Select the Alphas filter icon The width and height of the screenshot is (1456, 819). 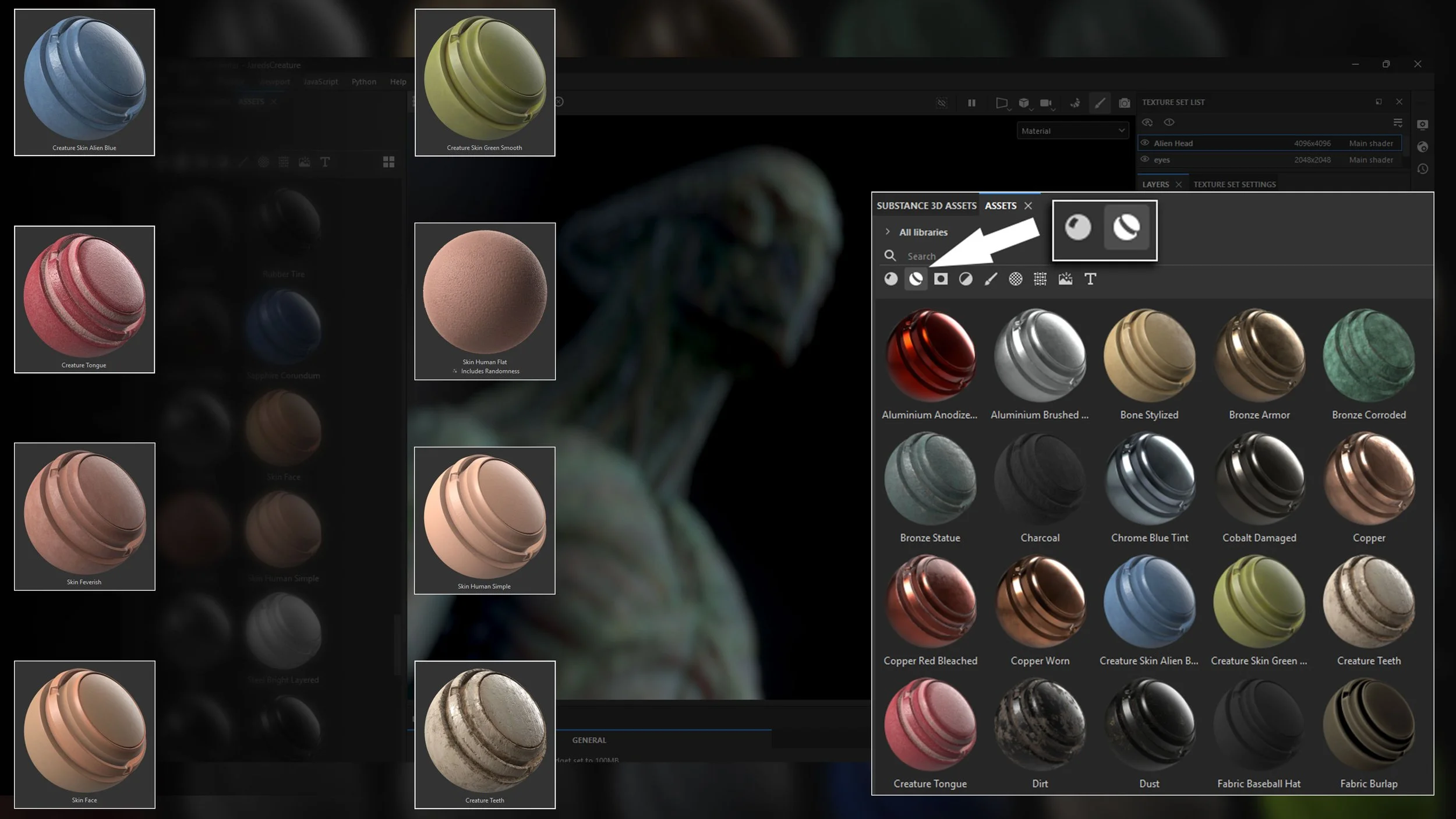tap(1015, 279)
